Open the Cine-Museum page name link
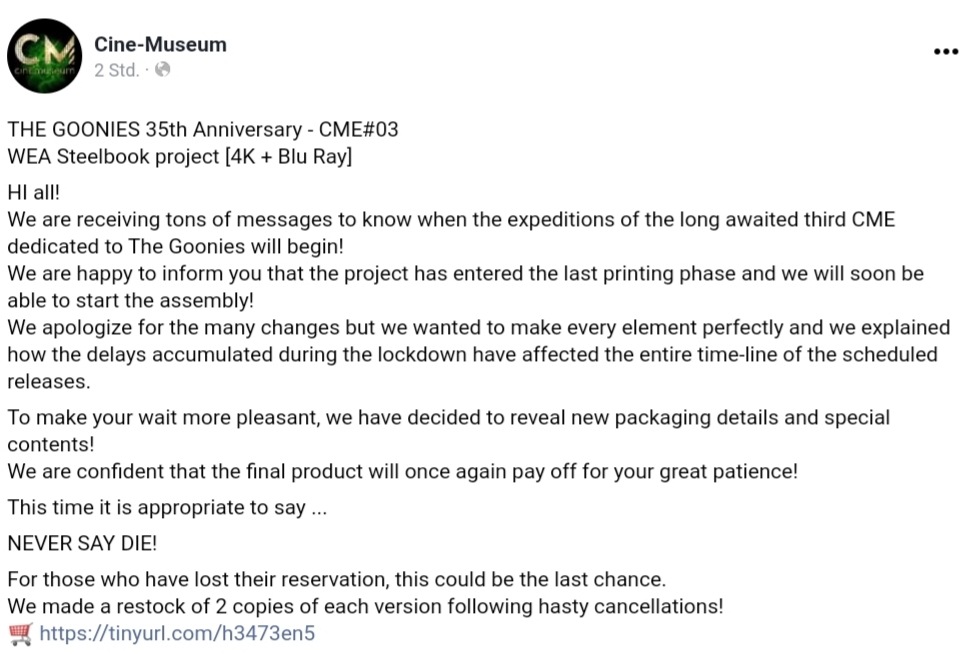 [x=161, y=44]
